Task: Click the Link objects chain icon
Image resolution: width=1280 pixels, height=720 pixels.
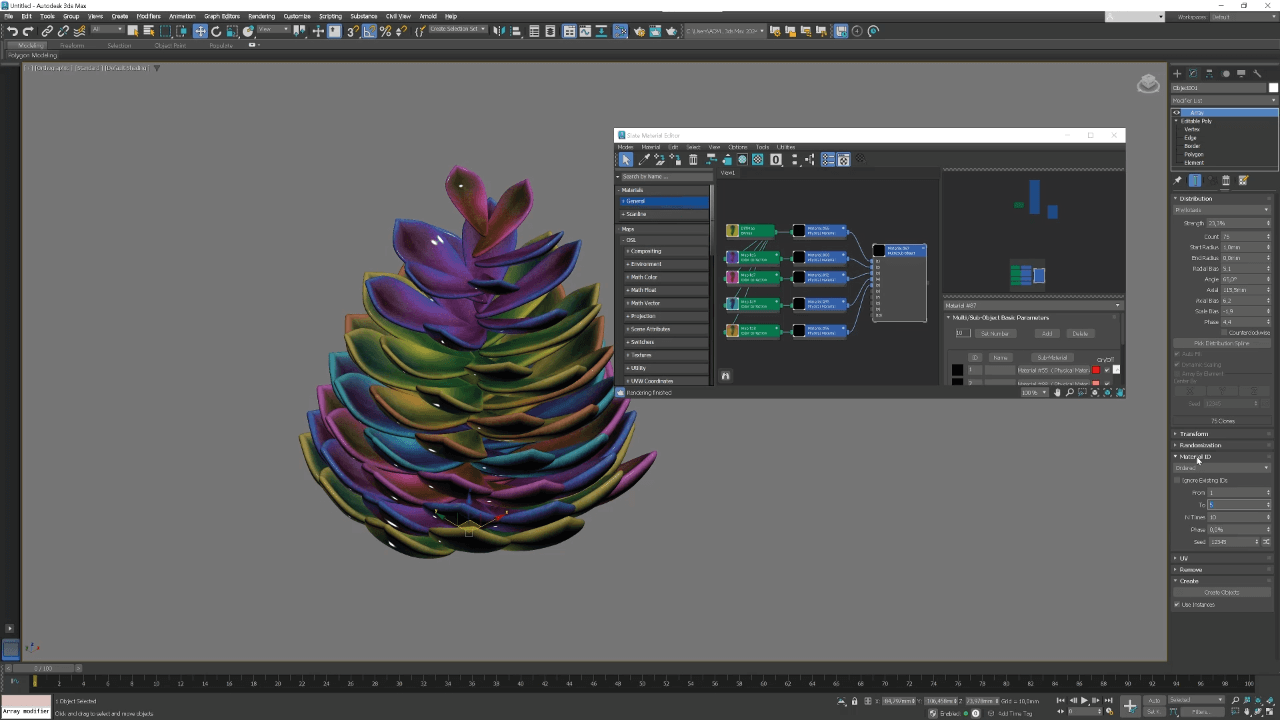Action: coord(46,31)
